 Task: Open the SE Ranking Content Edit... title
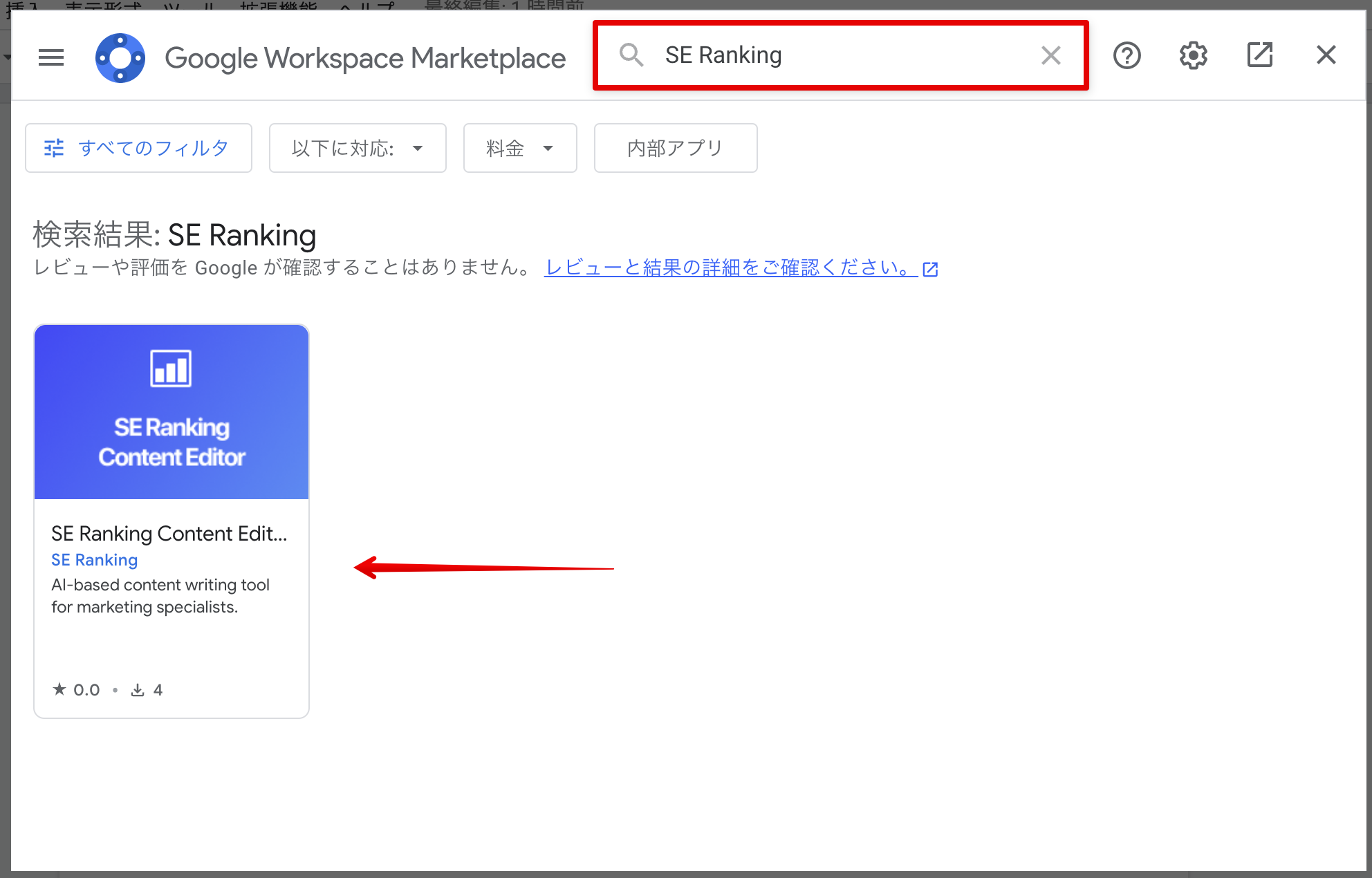[x=169, y=534]
